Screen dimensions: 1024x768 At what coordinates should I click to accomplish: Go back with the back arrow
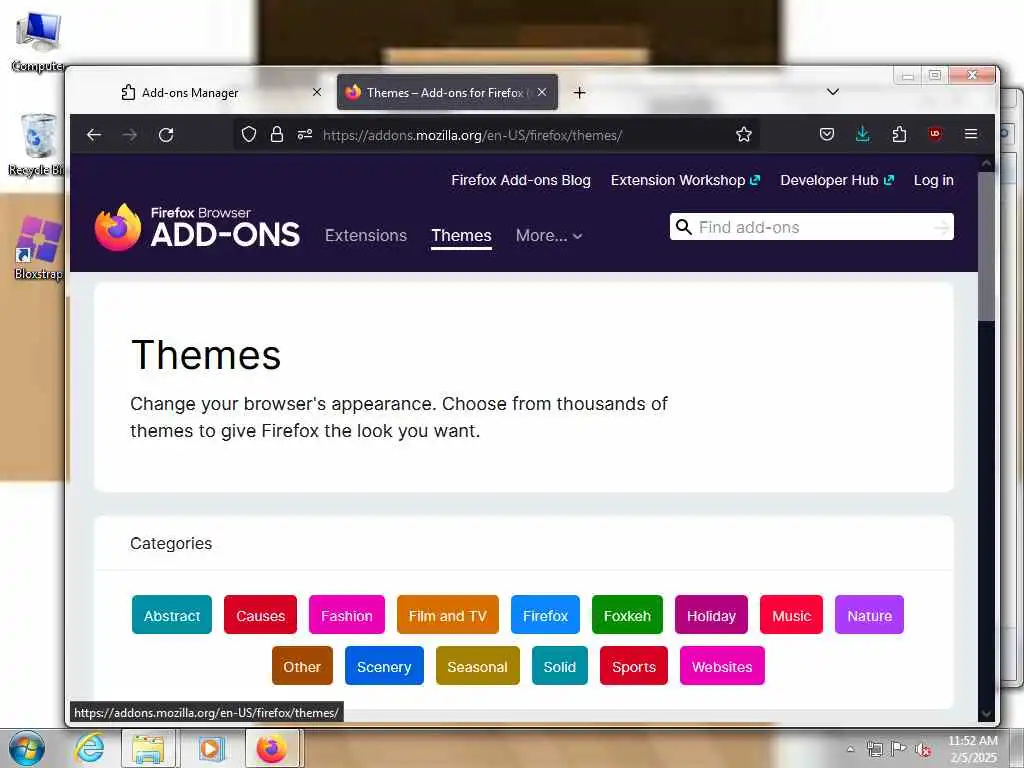point(94,135)
